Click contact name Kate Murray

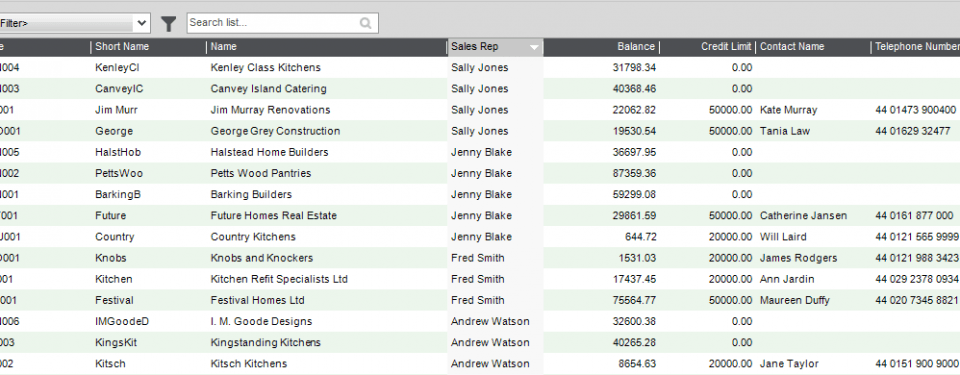coord(789,110)
